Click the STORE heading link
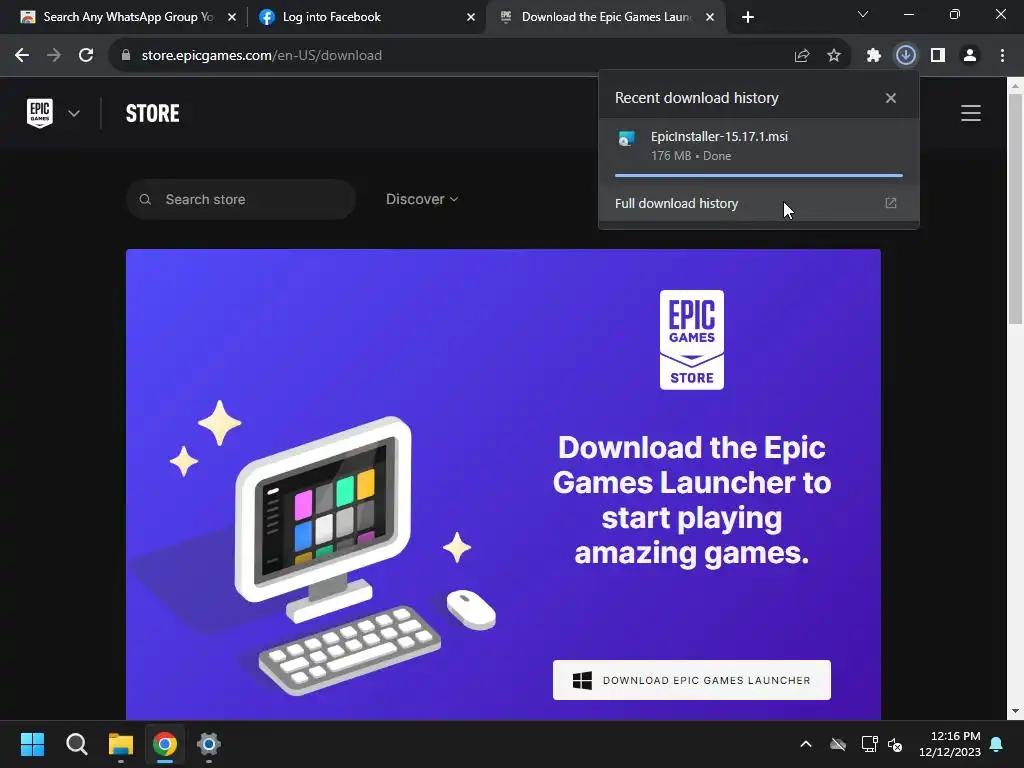Screen dimensions: 1024x768 pyautogui.click(x=153, y=114)
